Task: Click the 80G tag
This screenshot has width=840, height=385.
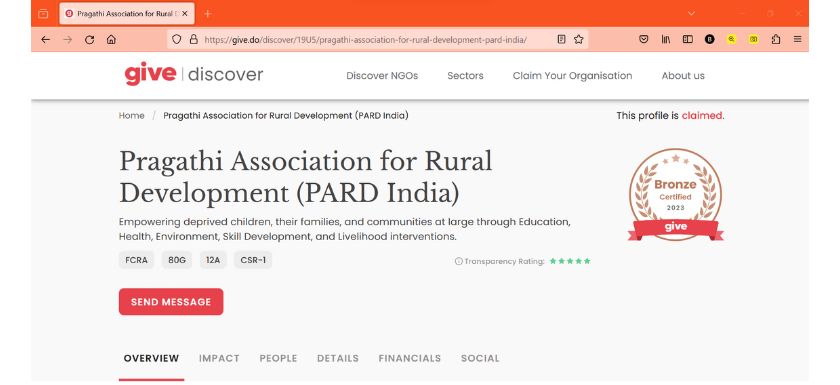Action: [x=177, y=260]
